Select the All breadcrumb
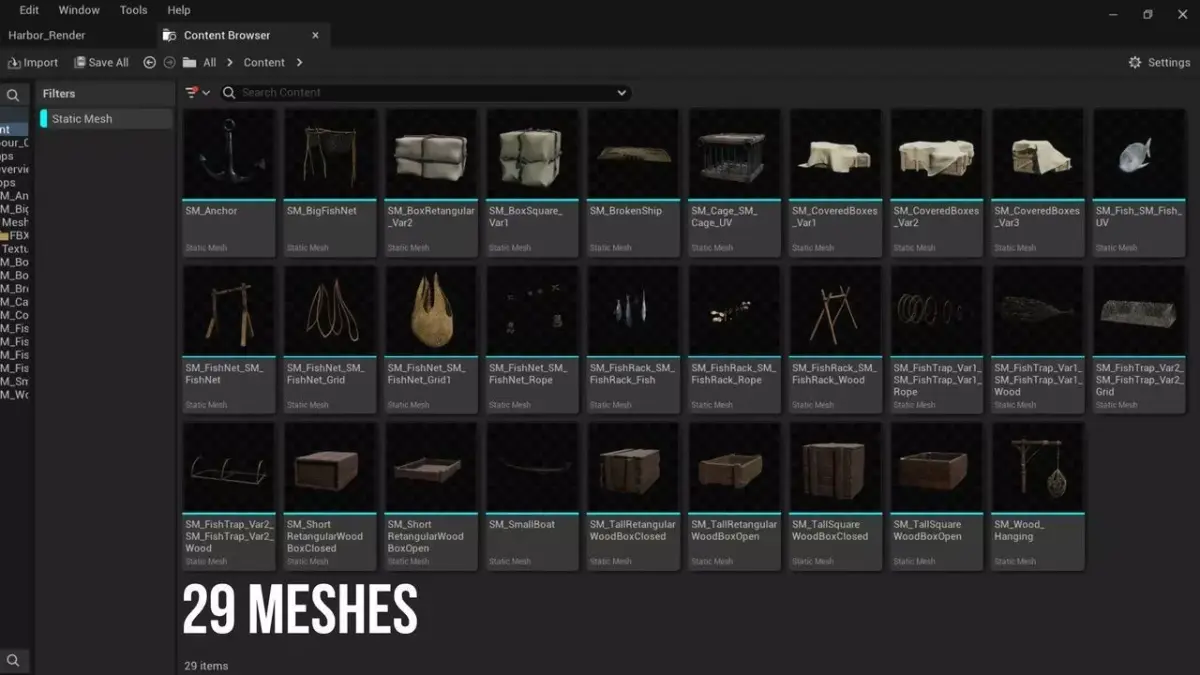This screenshot has height=675, width=1200. [210, 62]
